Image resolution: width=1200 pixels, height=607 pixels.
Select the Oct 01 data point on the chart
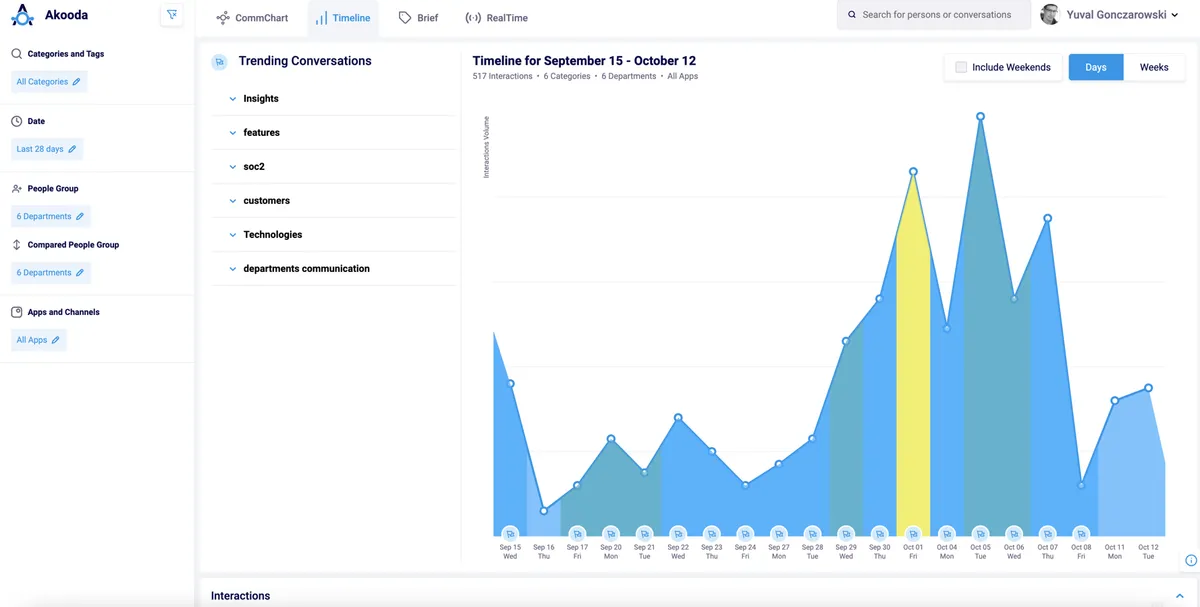click(x=913, y=172)
